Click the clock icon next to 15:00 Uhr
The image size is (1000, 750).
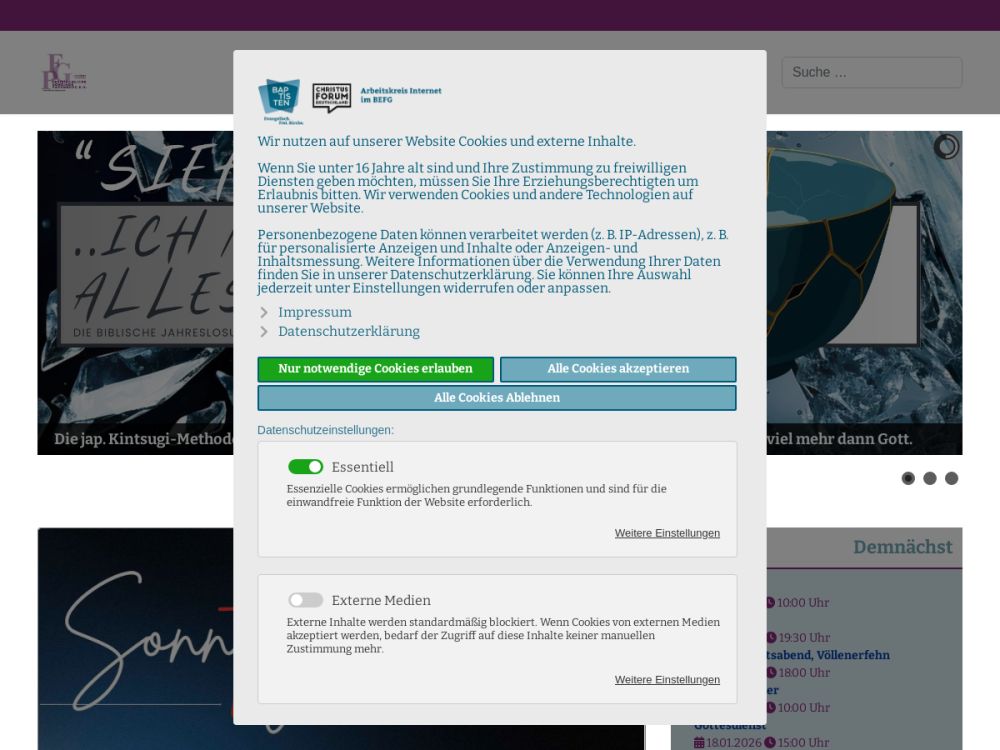click(770, 743)
